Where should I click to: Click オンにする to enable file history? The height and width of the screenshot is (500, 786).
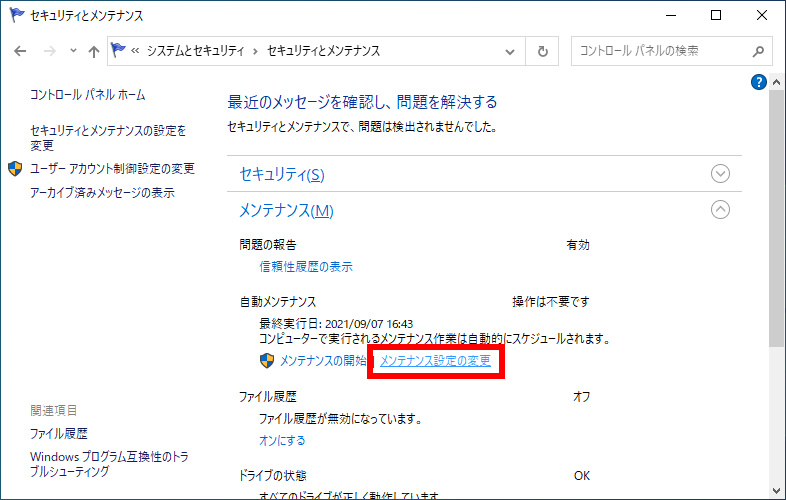[x=282, y=440]
